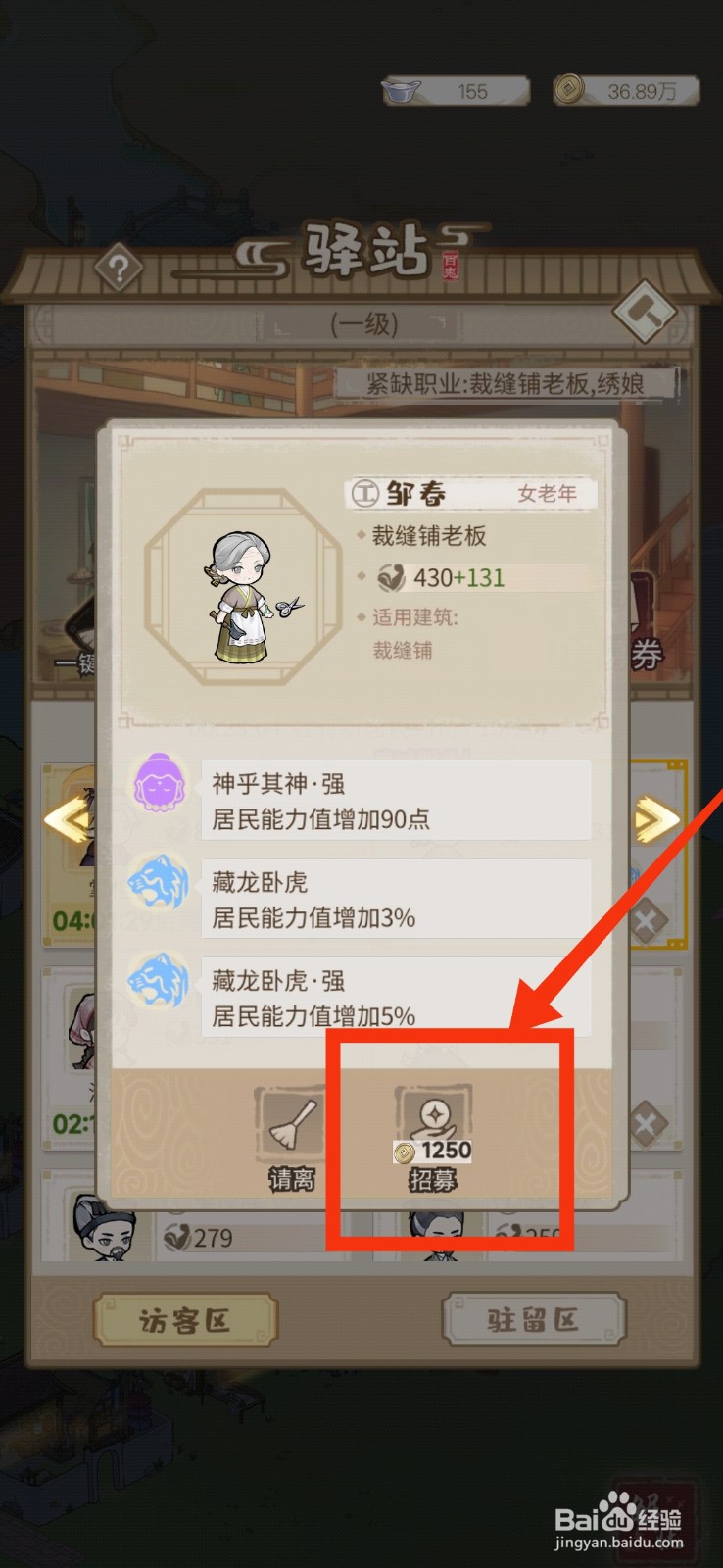Tap the 紧缺职业 shortage notice banner
This screenshot has width=723, height=1568.
[506, 383]
